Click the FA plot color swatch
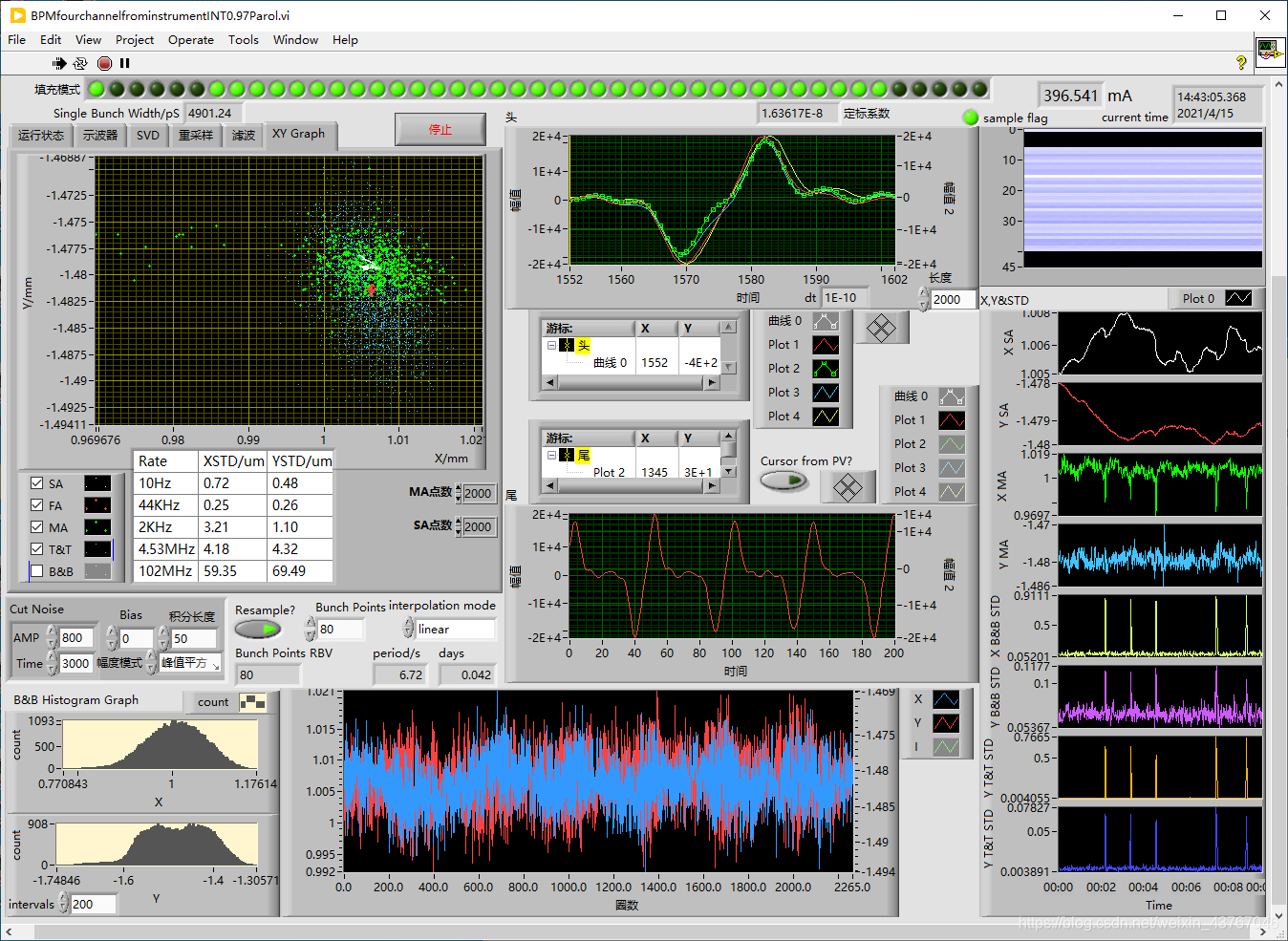This screenshot has height=941, width=1288. pos(97,505)
